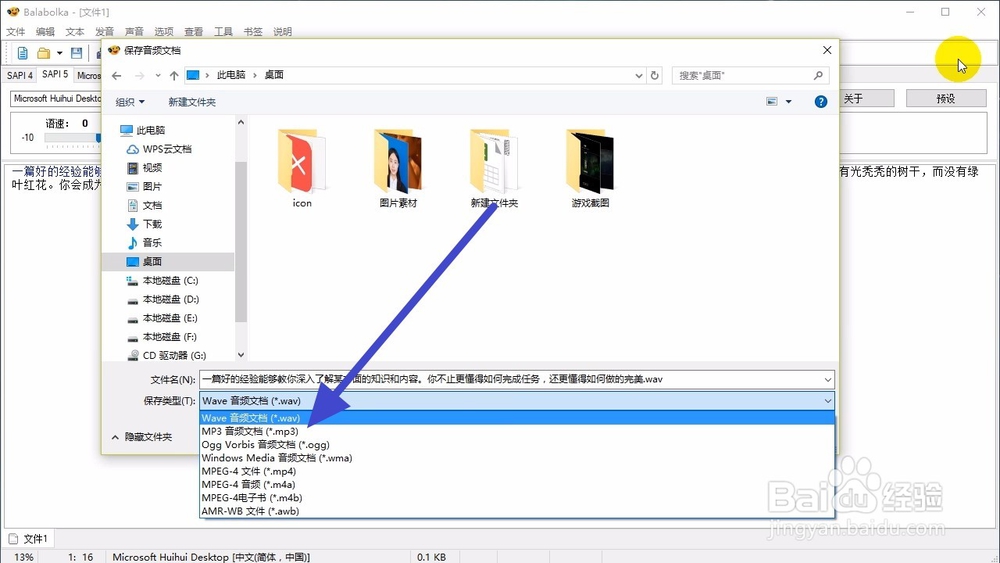Click the save disk icon in Balabolka toolbar
The image size is (1000, 563).
click(77, 53)
